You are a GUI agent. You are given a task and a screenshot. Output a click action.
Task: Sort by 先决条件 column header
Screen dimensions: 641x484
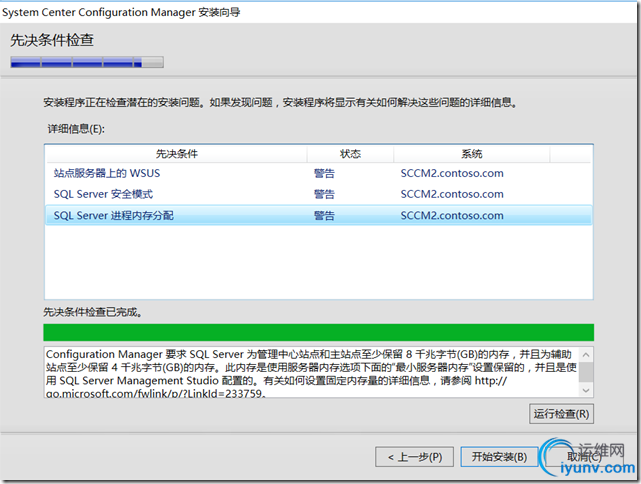coord(177,154)
